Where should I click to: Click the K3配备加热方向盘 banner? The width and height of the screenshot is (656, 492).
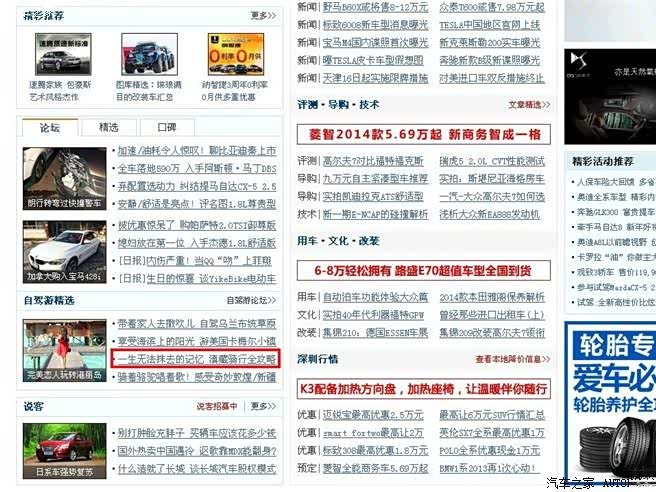pyautogui.click(x=424, y=389)
